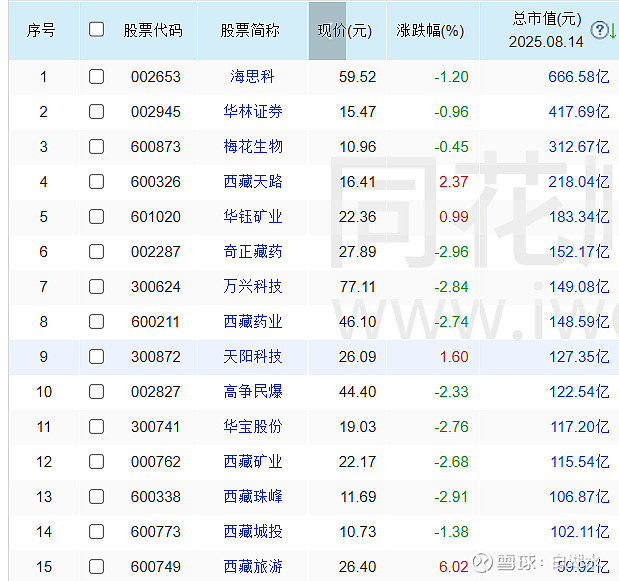Enable checkbox for 300624 万兴科技
Viewport: 619px width, 581px height.
[x=96, y=287]
